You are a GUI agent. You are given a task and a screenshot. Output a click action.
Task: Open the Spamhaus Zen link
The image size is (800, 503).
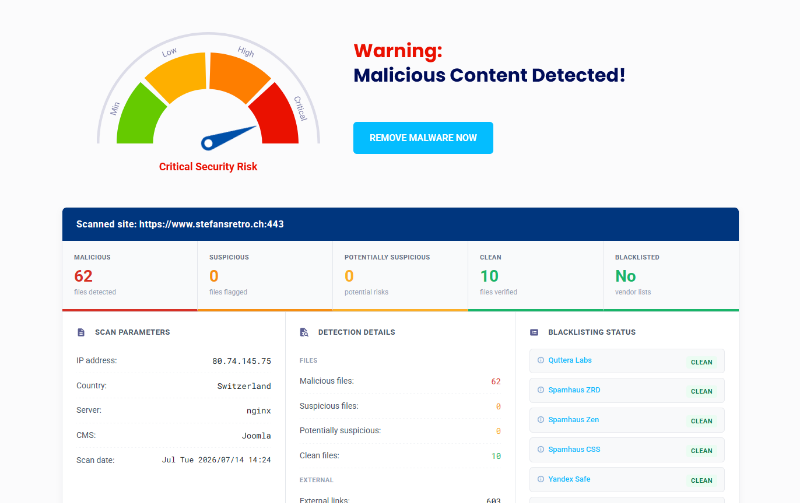(573, 419)
